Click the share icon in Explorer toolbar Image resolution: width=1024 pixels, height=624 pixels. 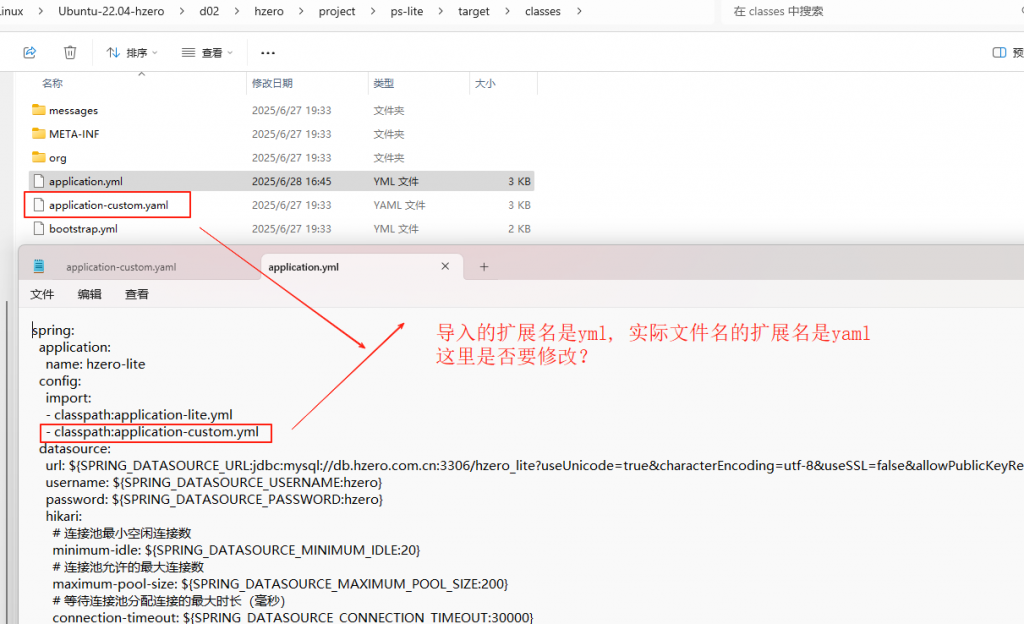click(x=30, y=52)
